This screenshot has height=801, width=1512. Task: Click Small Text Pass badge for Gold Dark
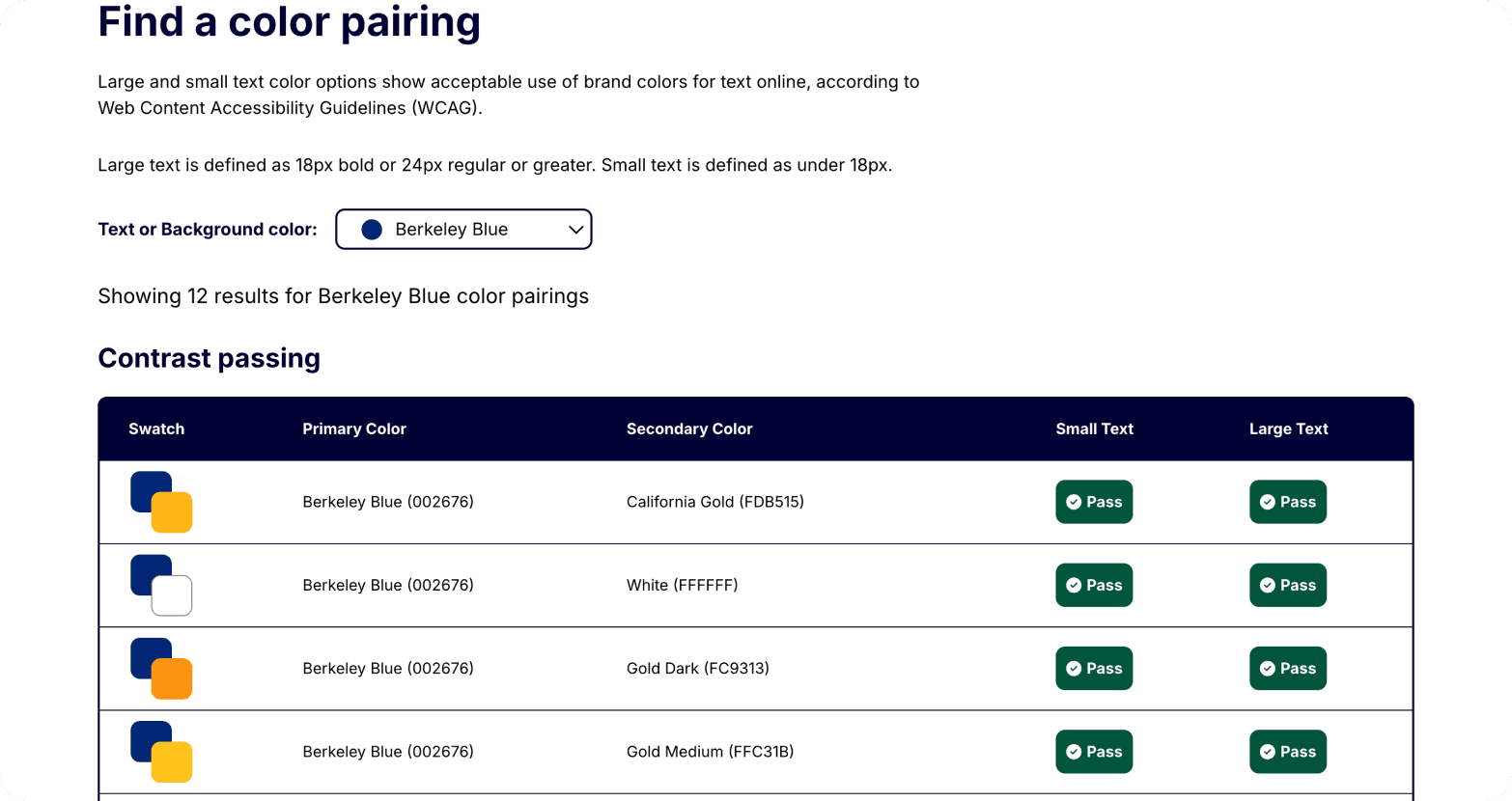coord(1094,668)
